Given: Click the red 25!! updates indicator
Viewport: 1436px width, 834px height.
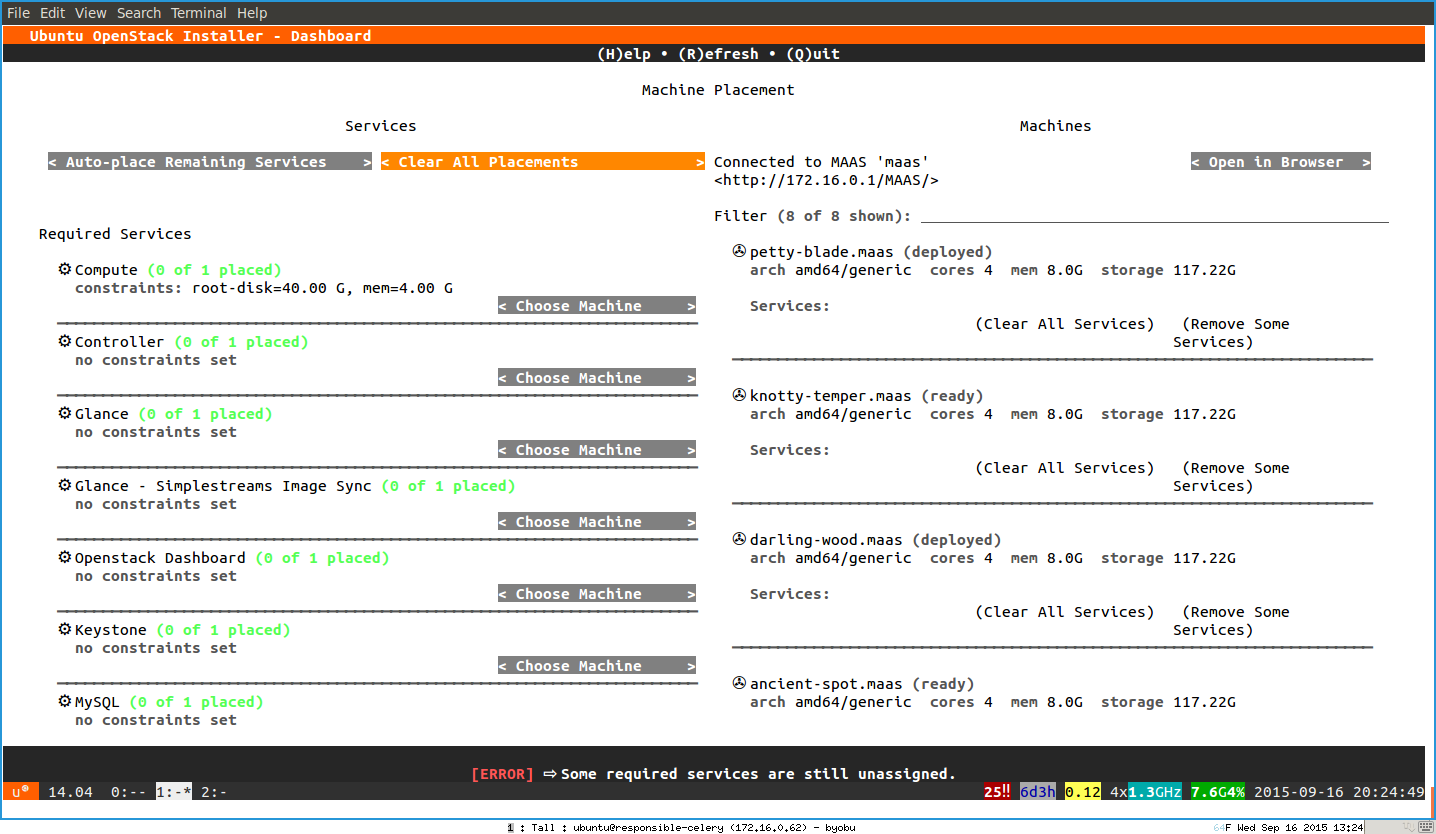Looking at the screenshot, I should click(x=997, y=792).
